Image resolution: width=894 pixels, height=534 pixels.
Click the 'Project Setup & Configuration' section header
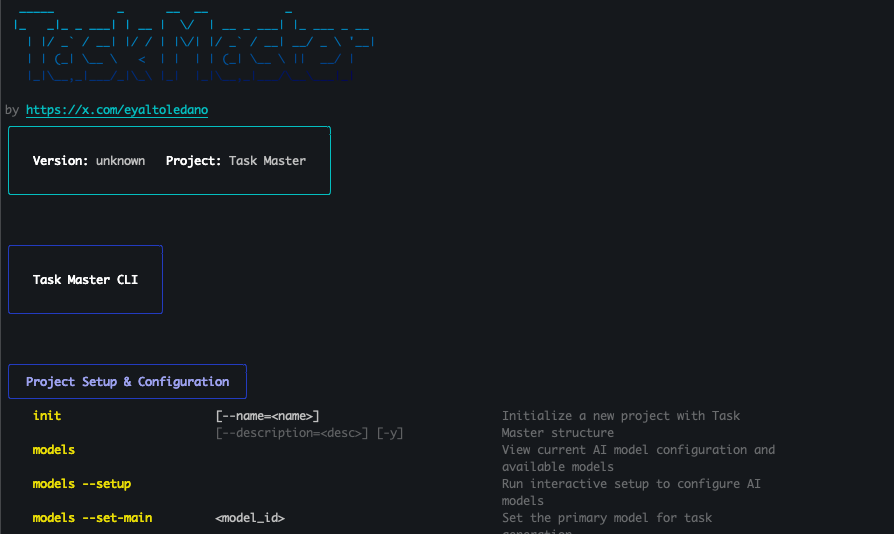[127, 381]
